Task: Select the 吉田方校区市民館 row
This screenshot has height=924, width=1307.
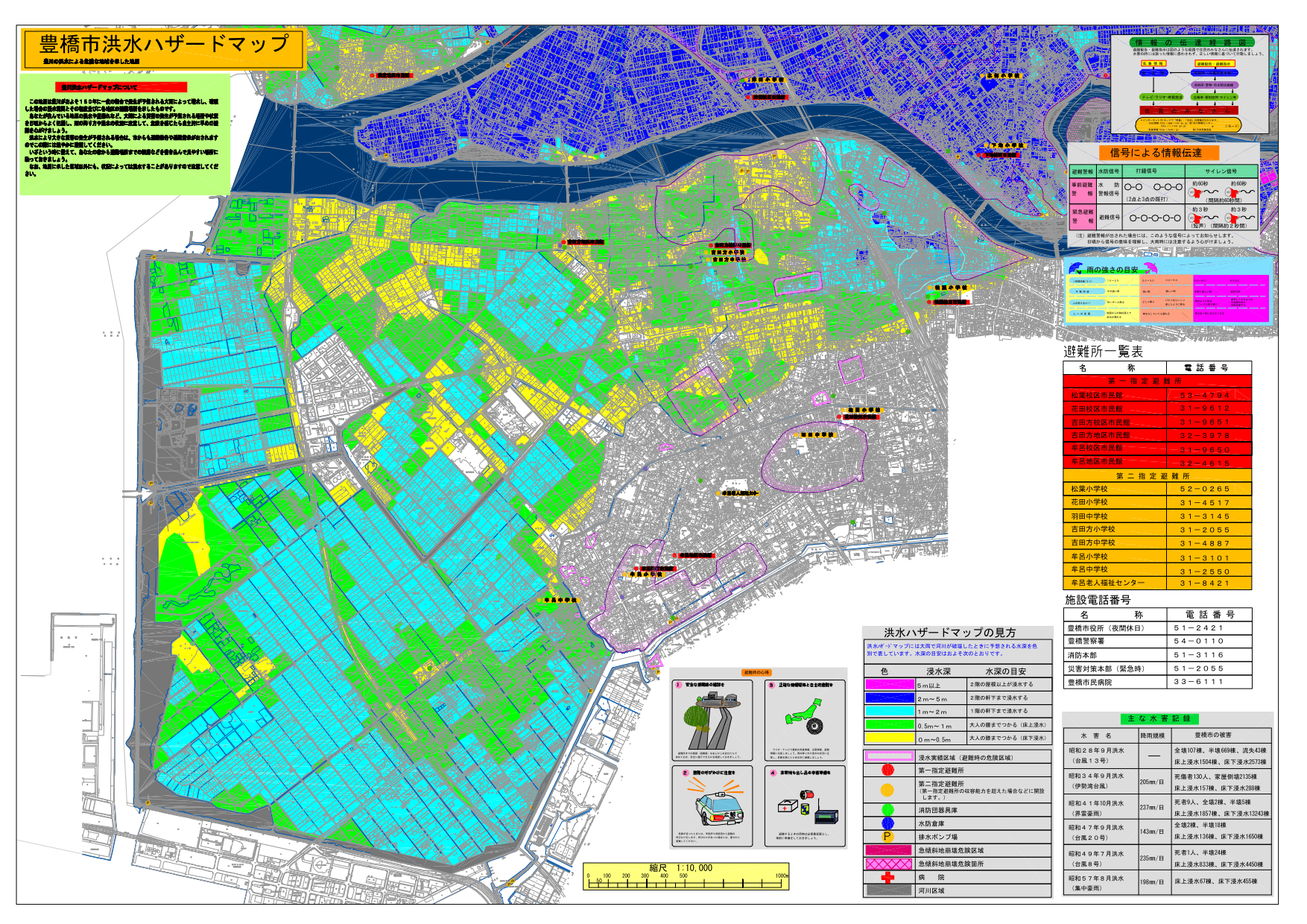Action: tap(1157, 422)
